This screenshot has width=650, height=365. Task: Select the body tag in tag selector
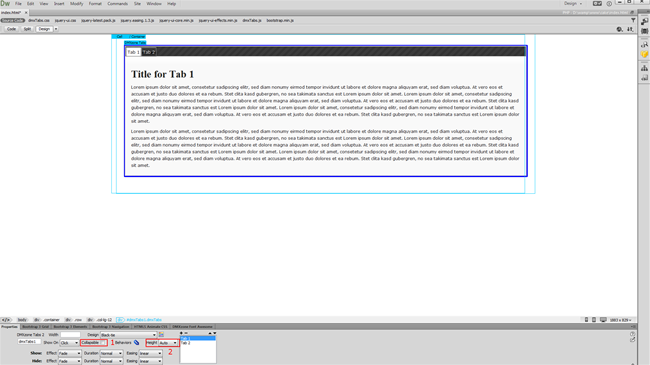click(22, 320)
